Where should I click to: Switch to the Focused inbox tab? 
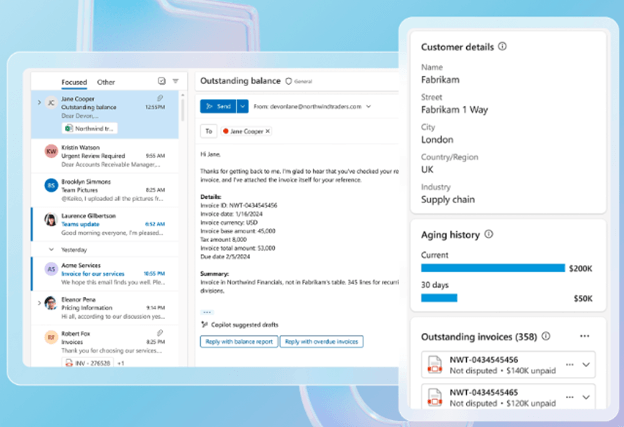coord(74,82)
